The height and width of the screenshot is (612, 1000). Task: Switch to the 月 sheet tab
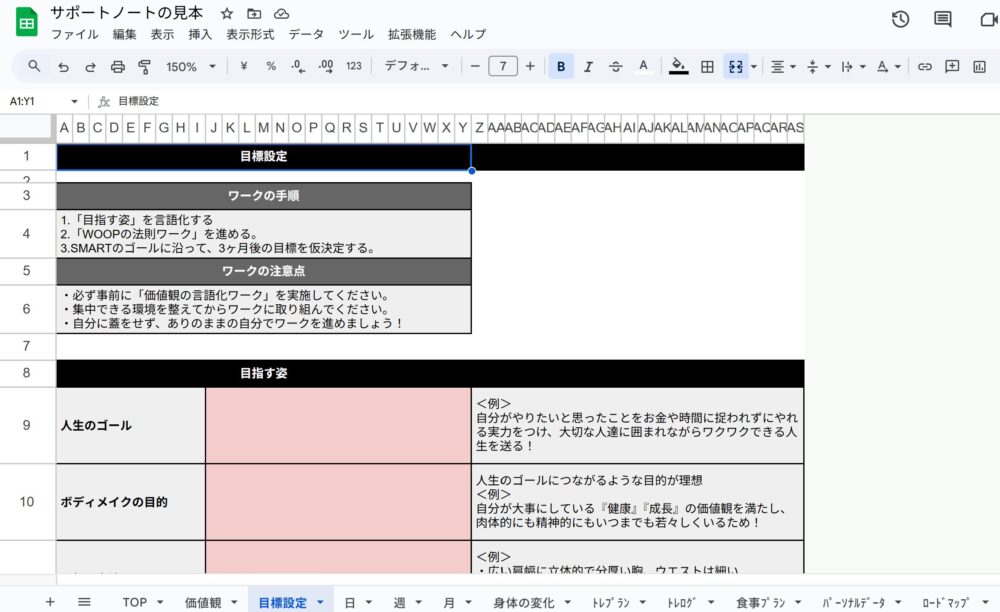pyautogui.click(x=449, y=602)
